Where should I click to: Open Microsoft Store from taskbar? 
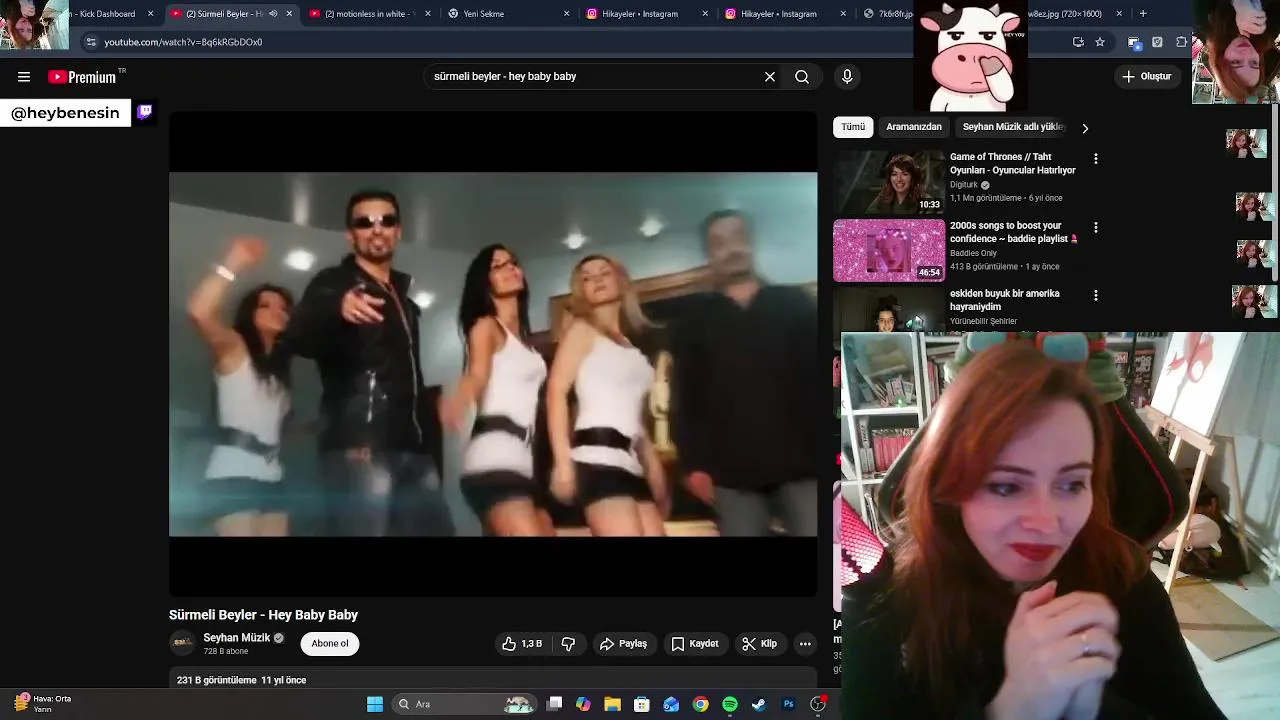click(x=642, y=704)
